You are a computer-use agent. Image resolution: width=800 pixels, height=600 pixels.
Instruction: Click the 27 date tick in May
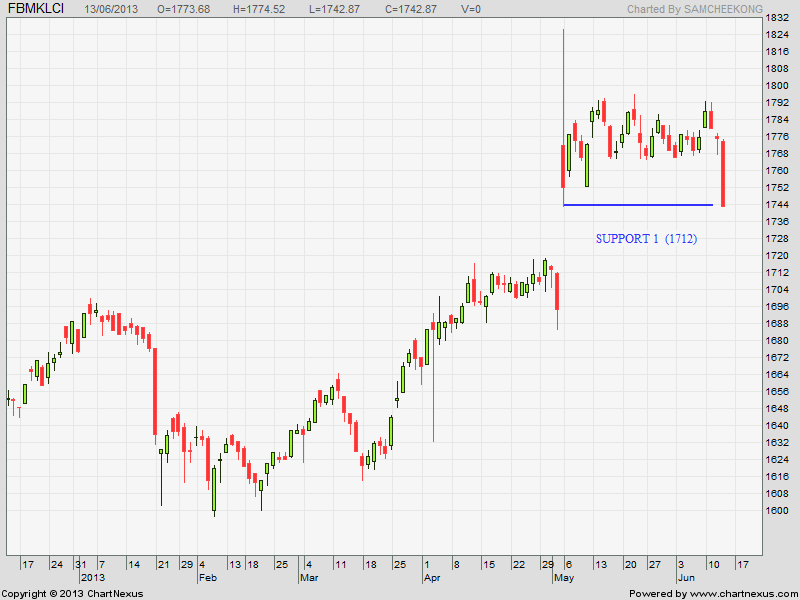(655, 565)
